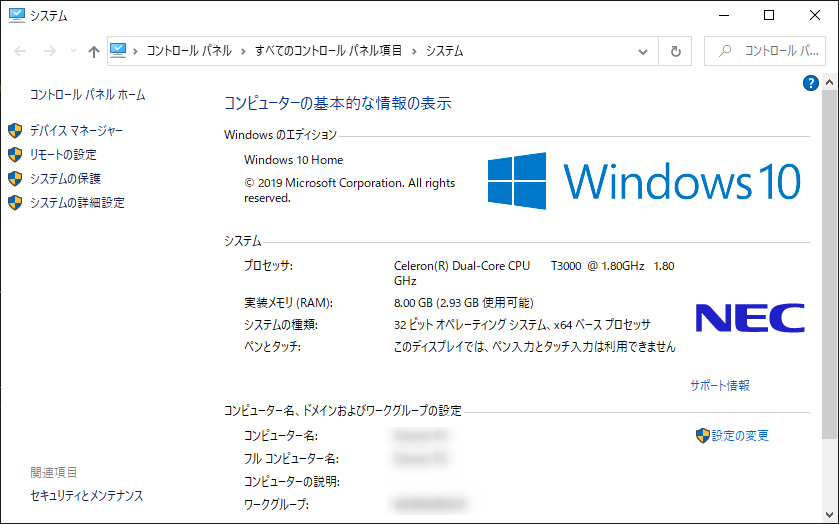This screenshot has width=839, height=524.
Task: Click the システムの種類: label
Action: pyautogui.click(x=281, y=325)
